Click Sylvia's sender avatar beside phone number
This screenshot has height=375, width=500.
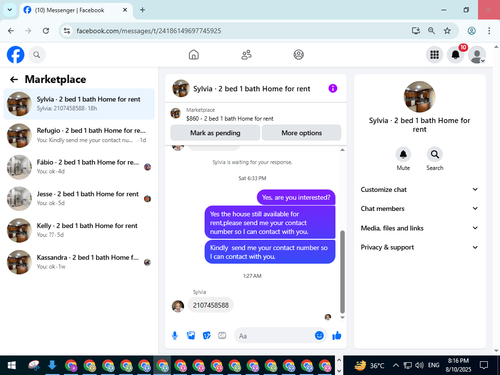pos(178,306)
